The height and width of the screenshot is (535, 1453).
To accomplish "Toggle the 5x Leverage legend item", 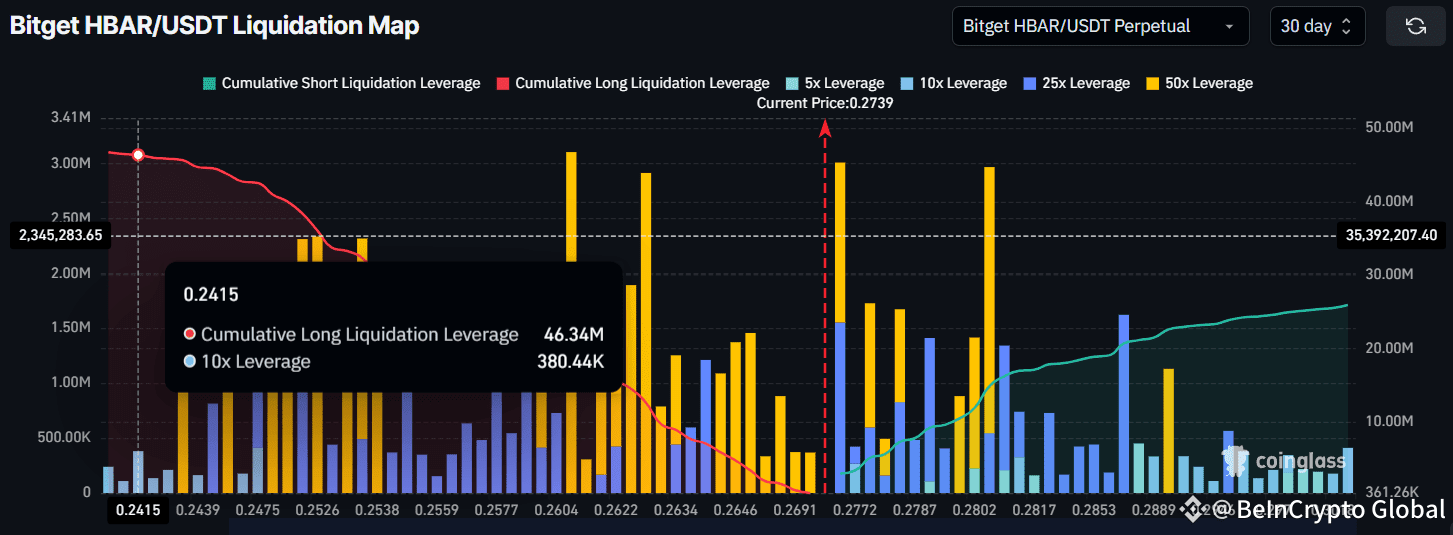I will click(833, 83).
